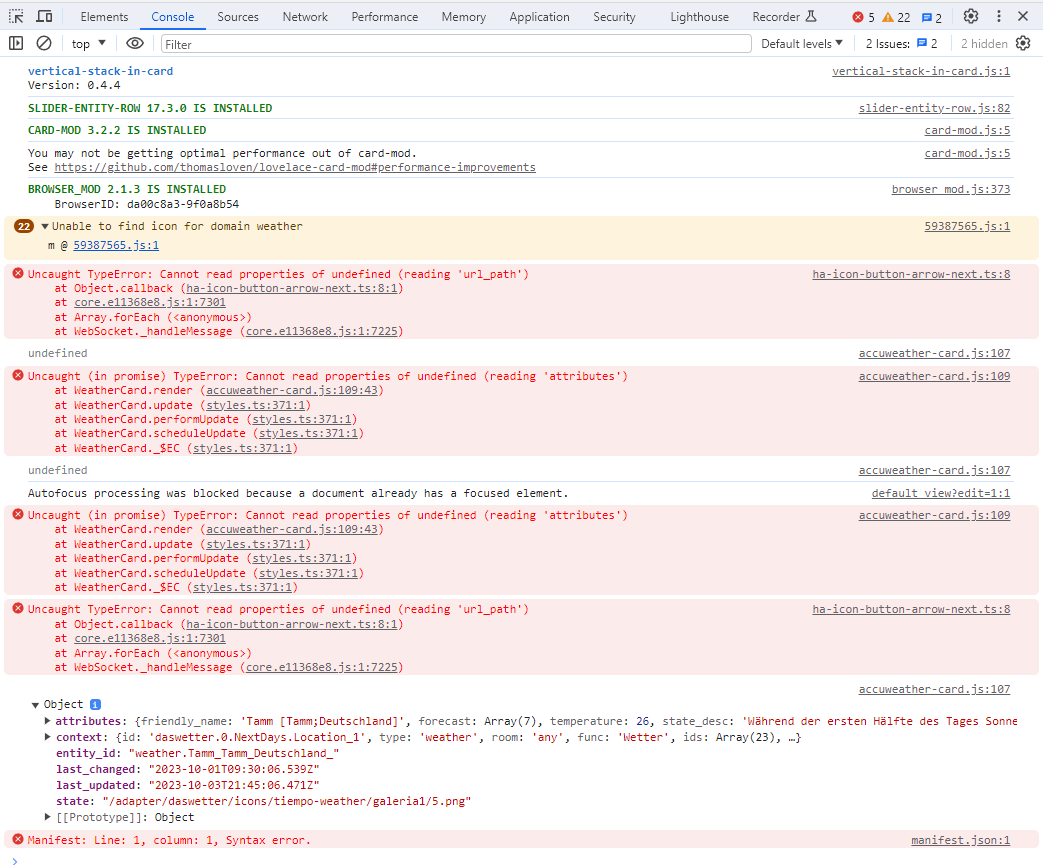The image size is (1043, 865).
Task: Expand the attributes property
Action: (x=47, y=721)
